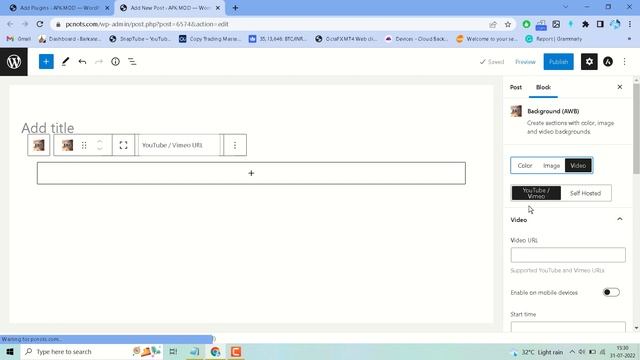Screen dimensions: 640x360
Task: Open the Copy Trading bookmark
Action: point(210,39)
